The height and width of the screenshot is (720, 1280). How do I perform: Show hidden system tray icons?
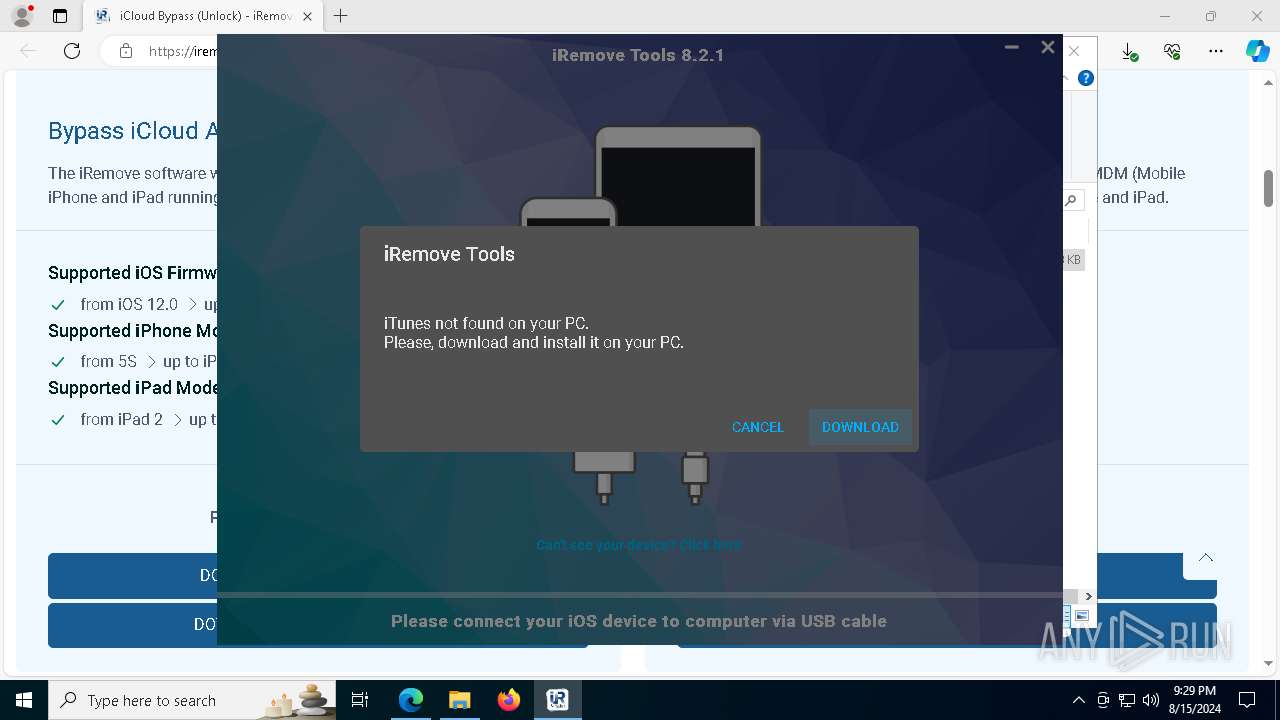[x=1078, y=700]
